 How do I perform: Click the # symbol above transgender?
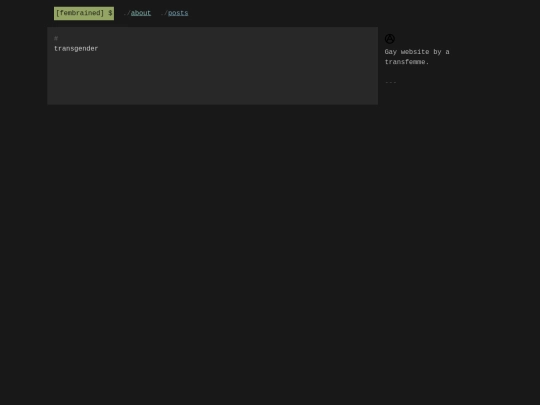point(56,38)
